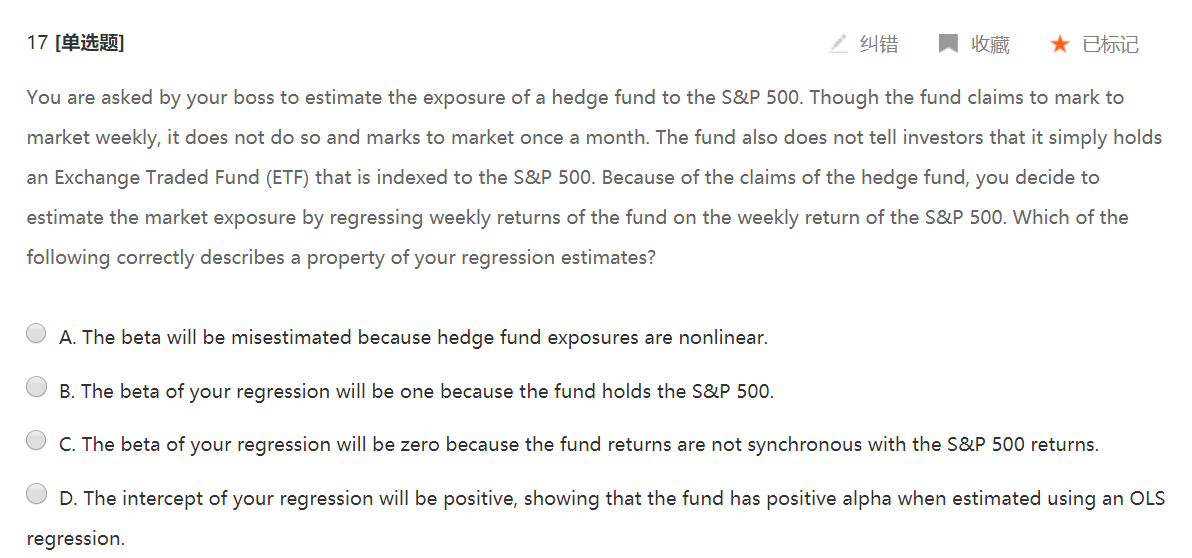Click the 纠错 text link
Screen dimensions: 1192x558
(x=879, y=44)
